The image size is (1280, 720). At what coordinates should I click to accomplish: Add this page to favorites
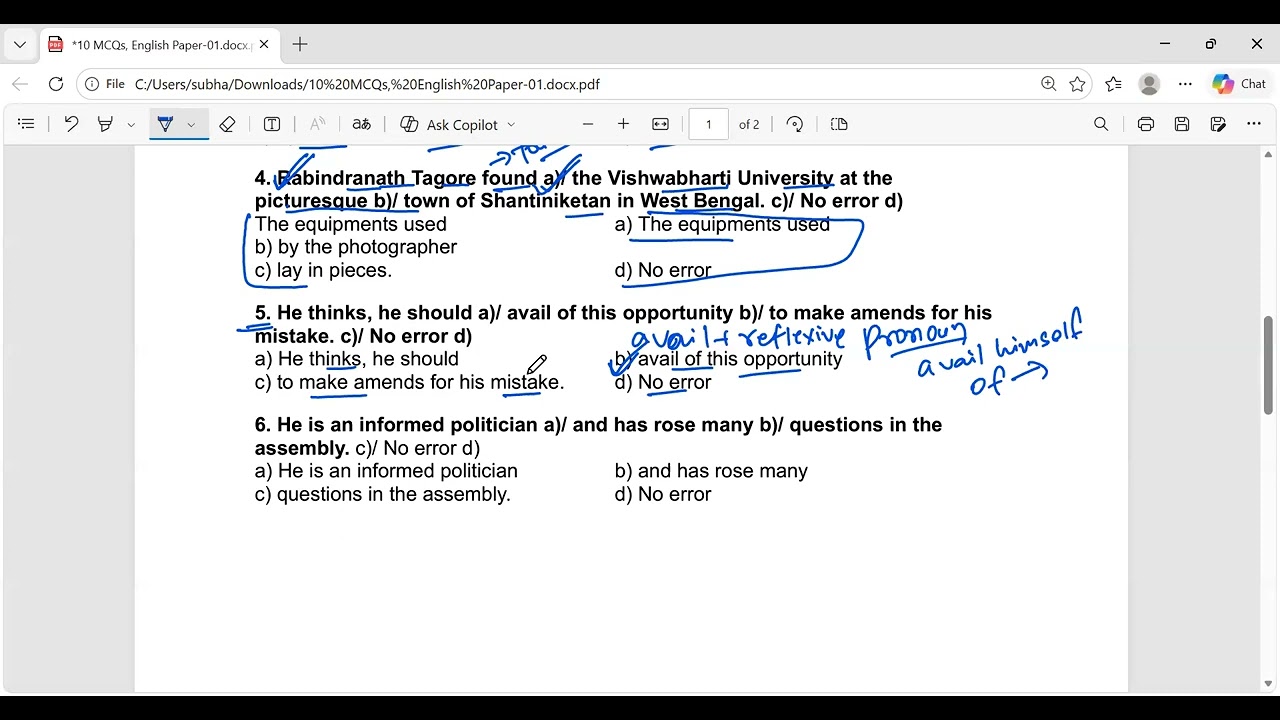pyautogui.click(x=1077, y=84)
